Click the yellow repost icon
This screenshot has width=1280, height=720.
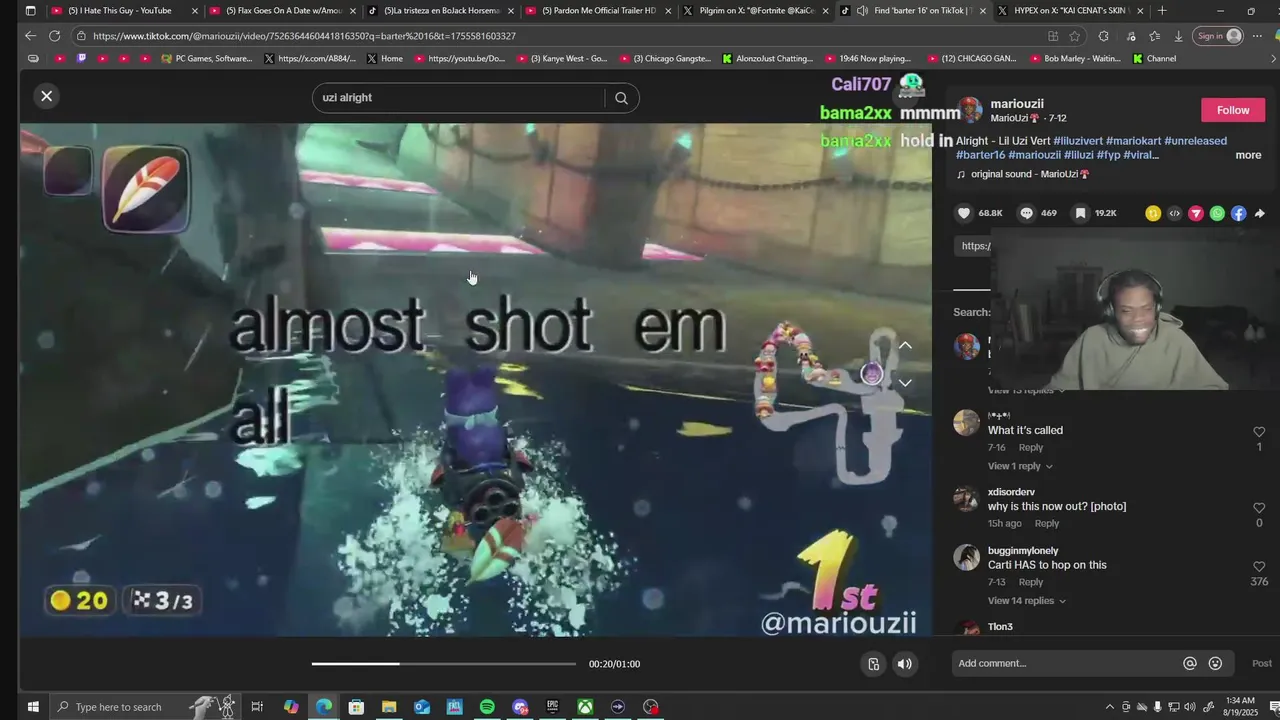coord(1153,213)
